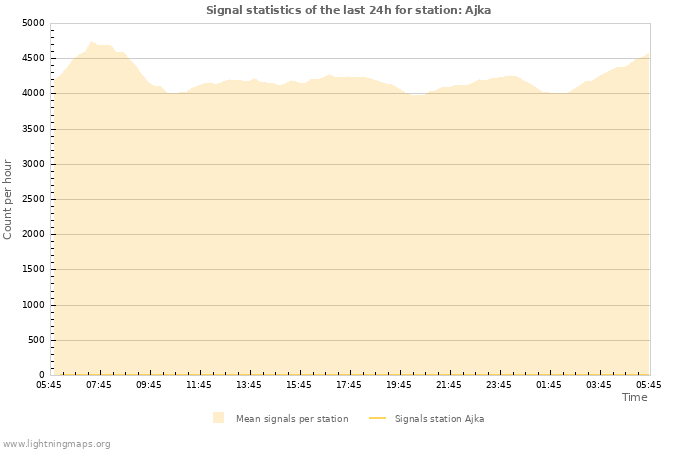Click the Time axis label
This screenshot has height=450, width=700.
point(634,397)
